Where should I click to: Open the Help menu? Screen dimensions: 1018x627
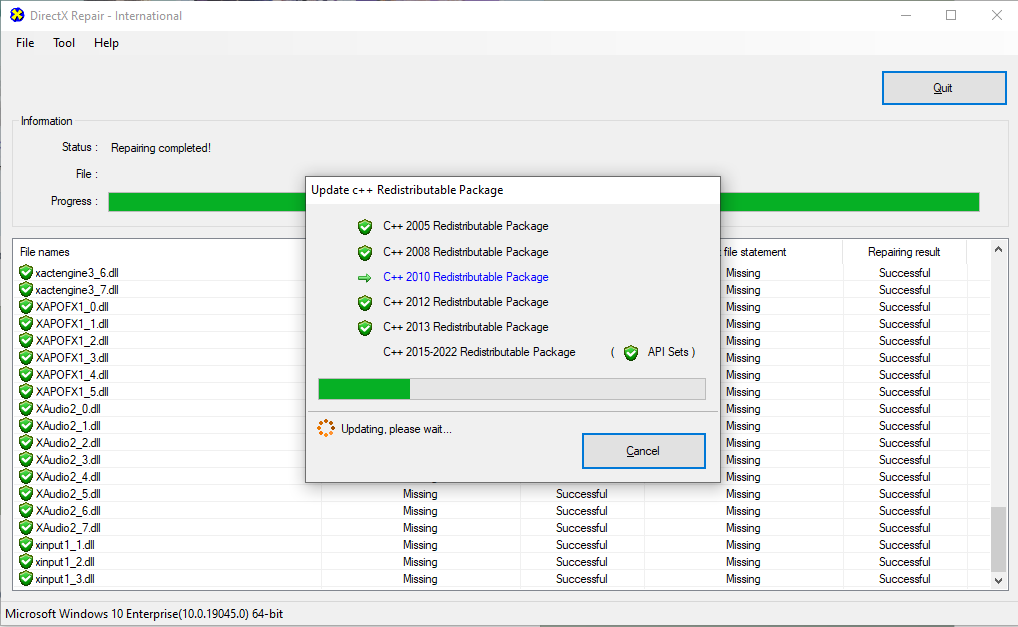click(x=106, y=43)
